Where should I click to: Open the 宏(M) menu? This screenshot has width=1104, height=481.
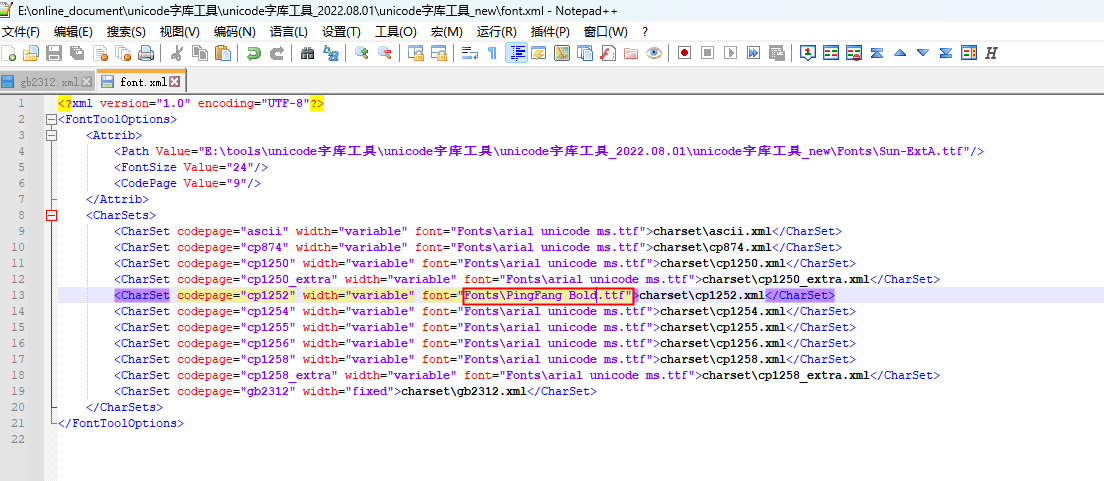446,32
